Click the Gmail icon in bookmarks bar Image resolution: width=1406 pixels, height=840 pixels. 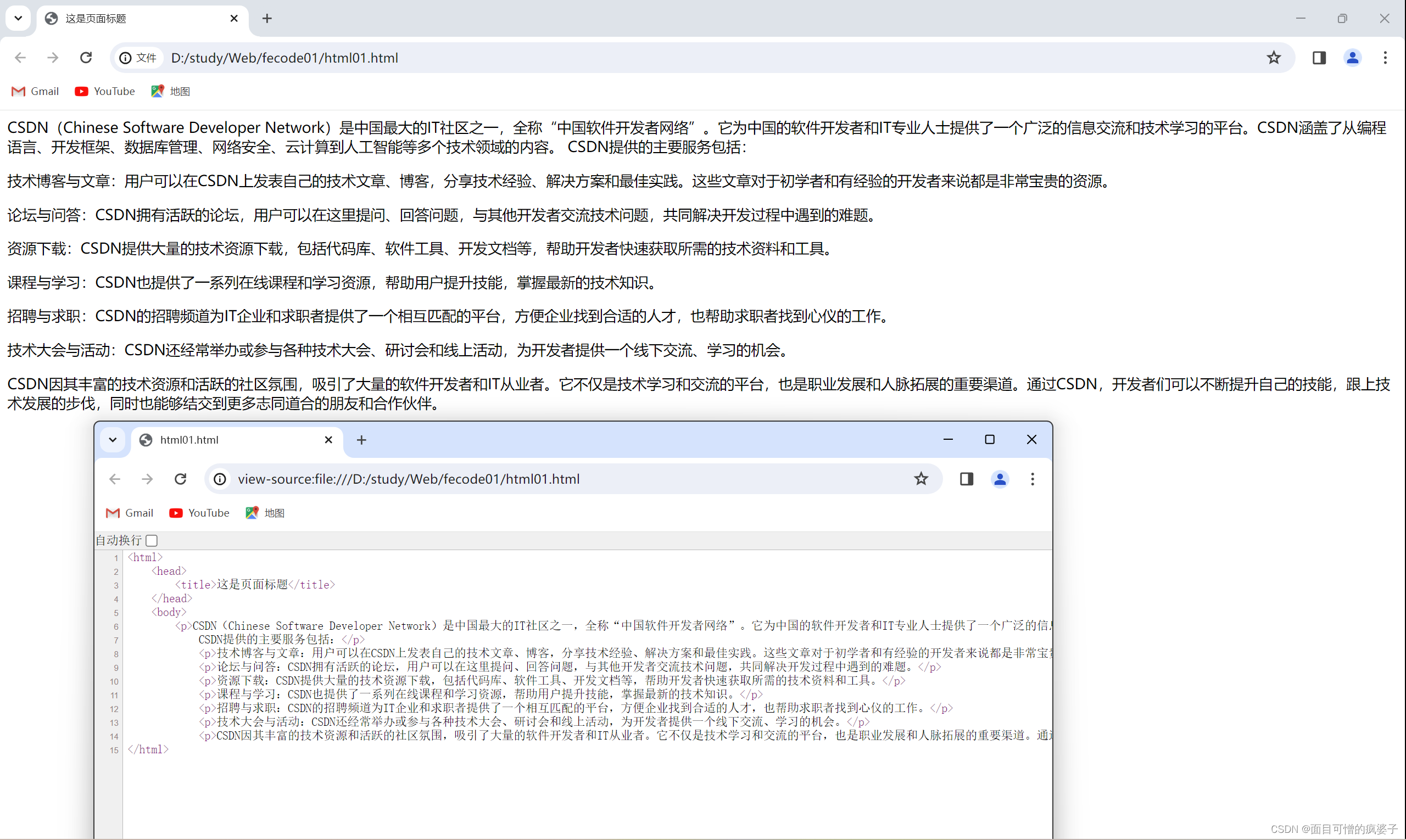(21, 91)
